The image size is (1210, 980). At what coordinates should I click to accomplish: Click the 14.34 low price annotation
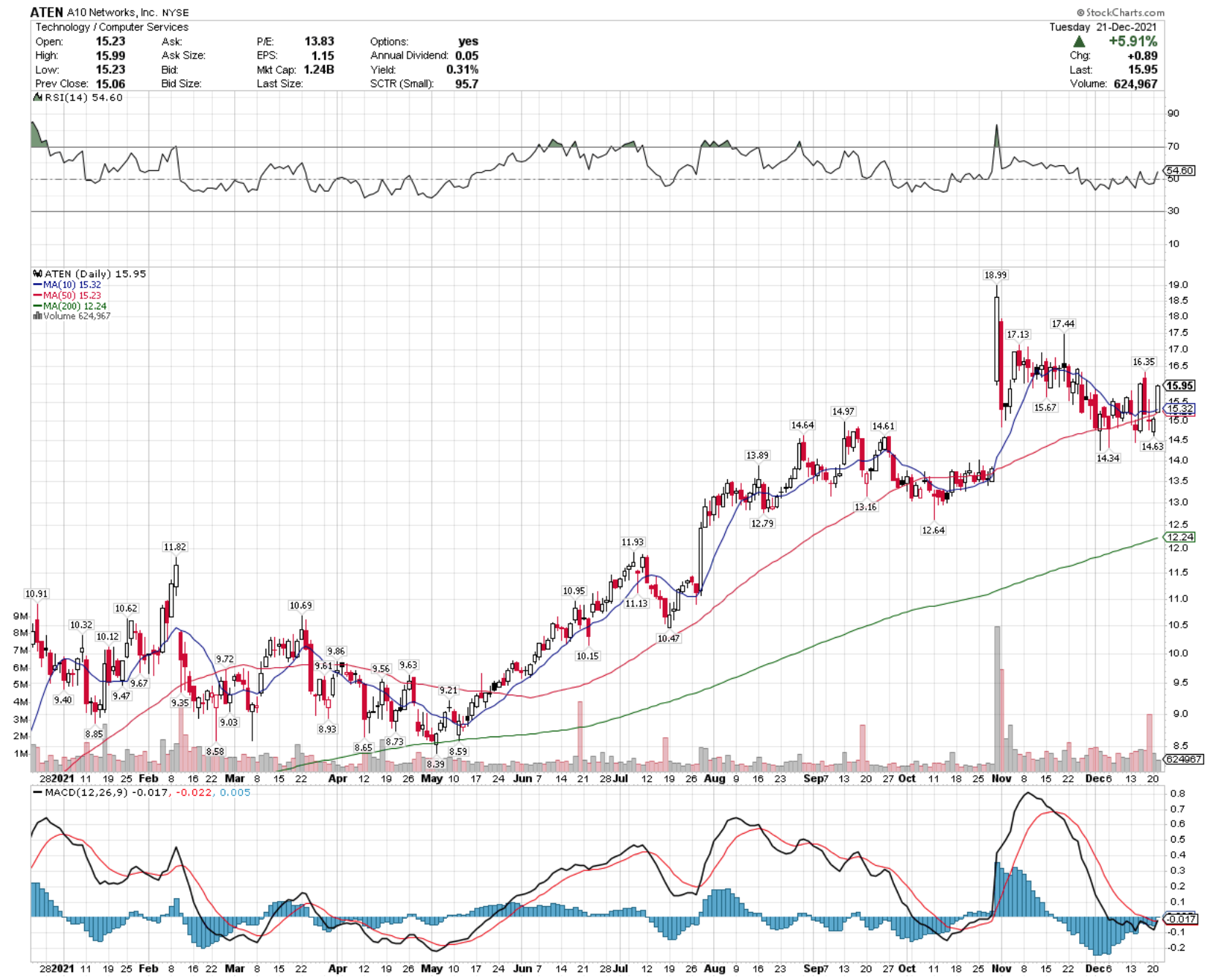tap(1108, 458)
